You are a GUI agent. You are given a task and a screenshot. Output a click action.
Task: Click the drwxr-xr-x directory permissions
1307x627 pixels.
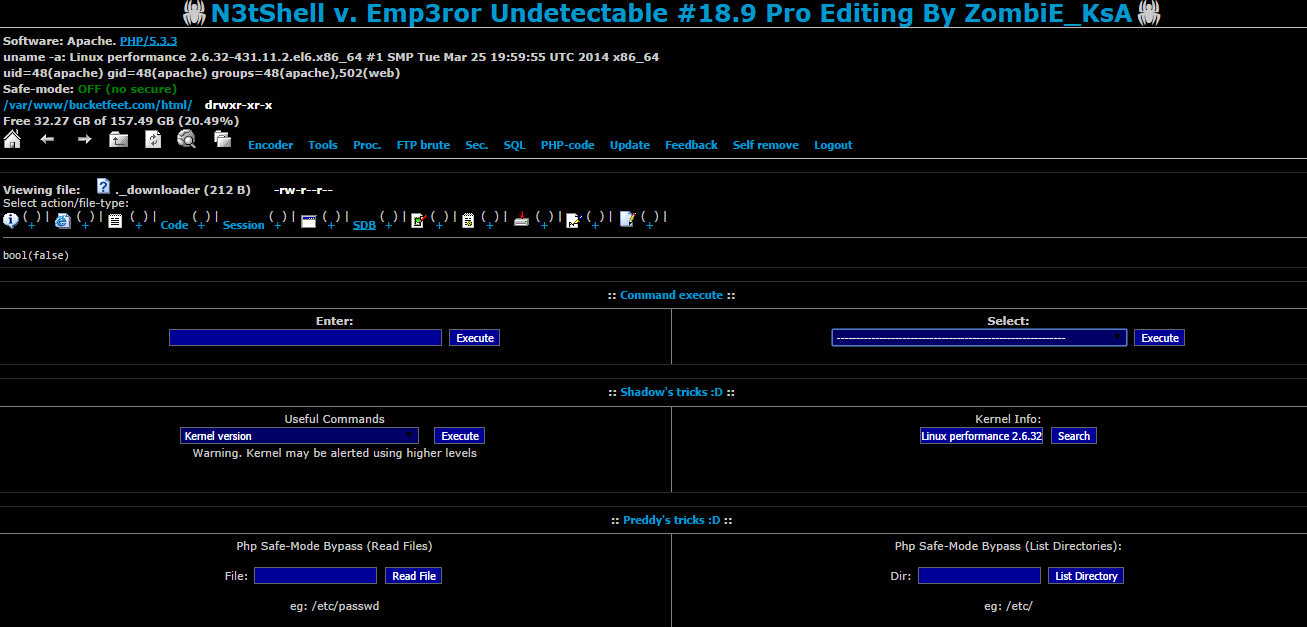238,105
